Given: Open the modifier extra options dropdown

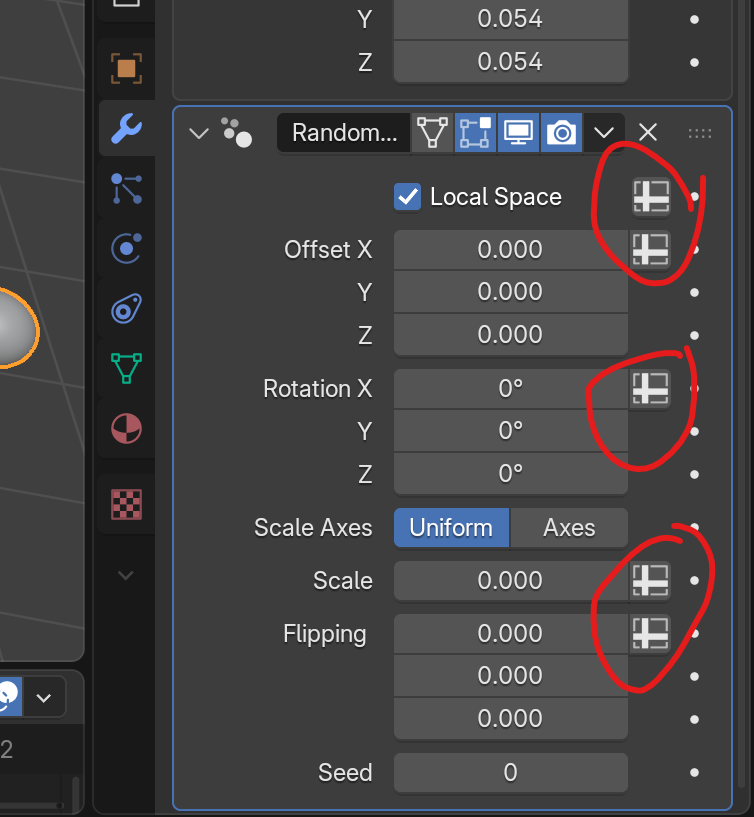Looking at the screenshot, I should coord(604,132).
